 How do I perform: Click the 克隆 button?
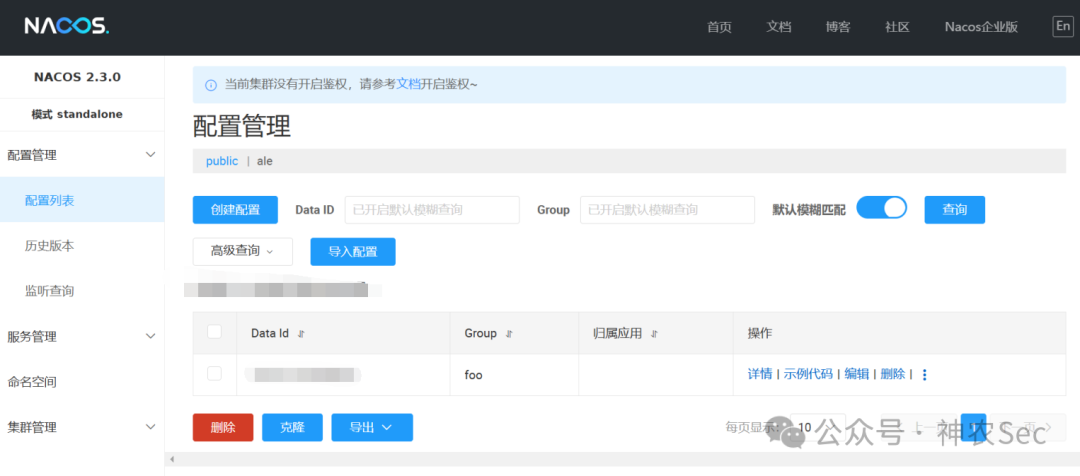point(292,427)
